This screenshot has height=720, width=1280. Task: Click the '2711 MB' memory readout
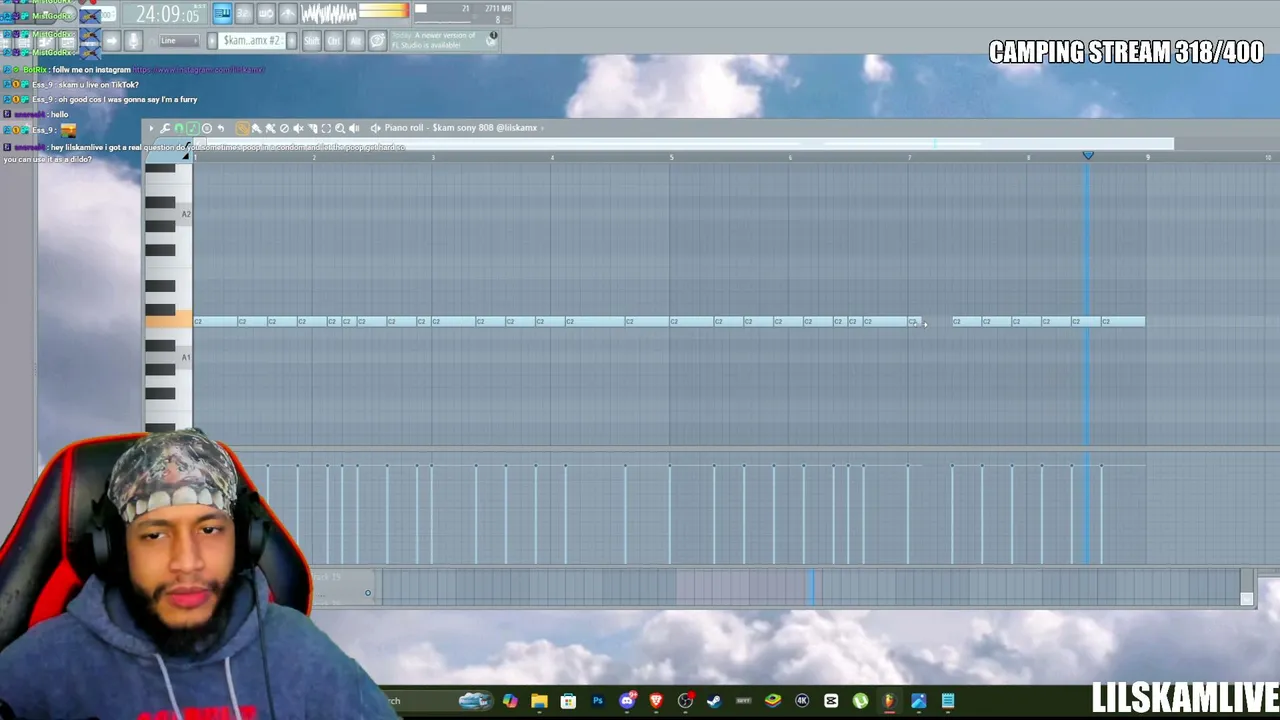(498, 9)
